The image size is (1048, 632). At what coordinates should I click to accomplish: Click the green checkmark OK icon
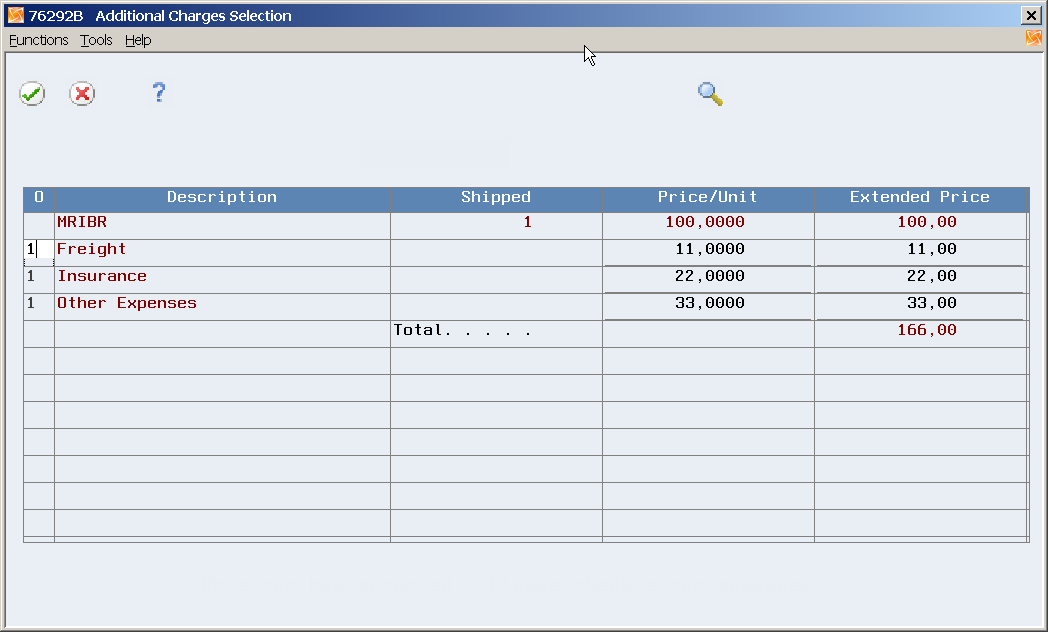coord(32,94)
